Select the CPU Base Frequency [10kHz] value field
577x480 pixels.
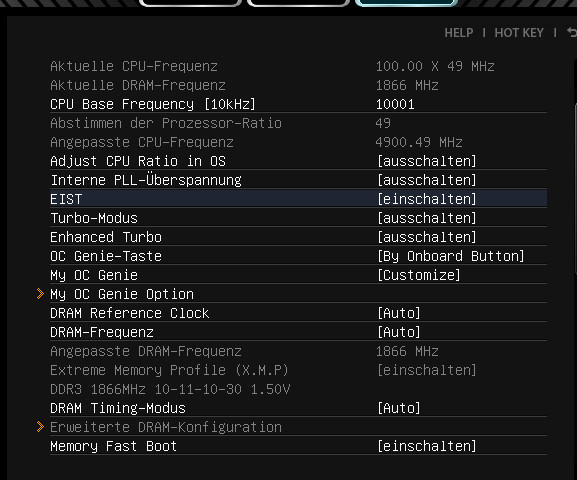tap(395, 104)
